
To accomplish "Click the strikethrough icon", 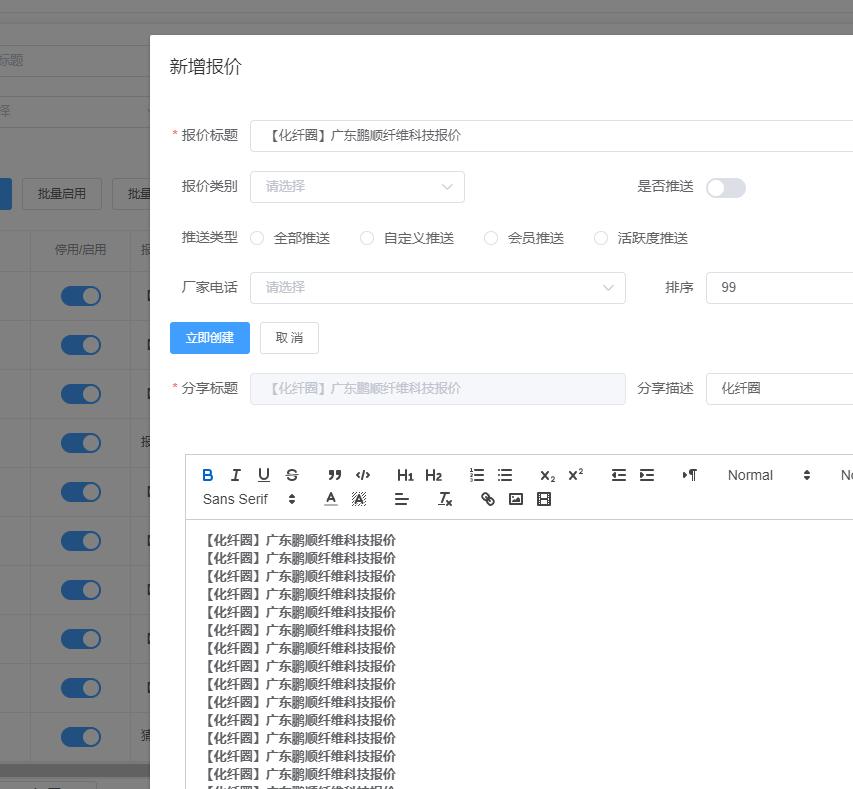I will coord(292,475).
